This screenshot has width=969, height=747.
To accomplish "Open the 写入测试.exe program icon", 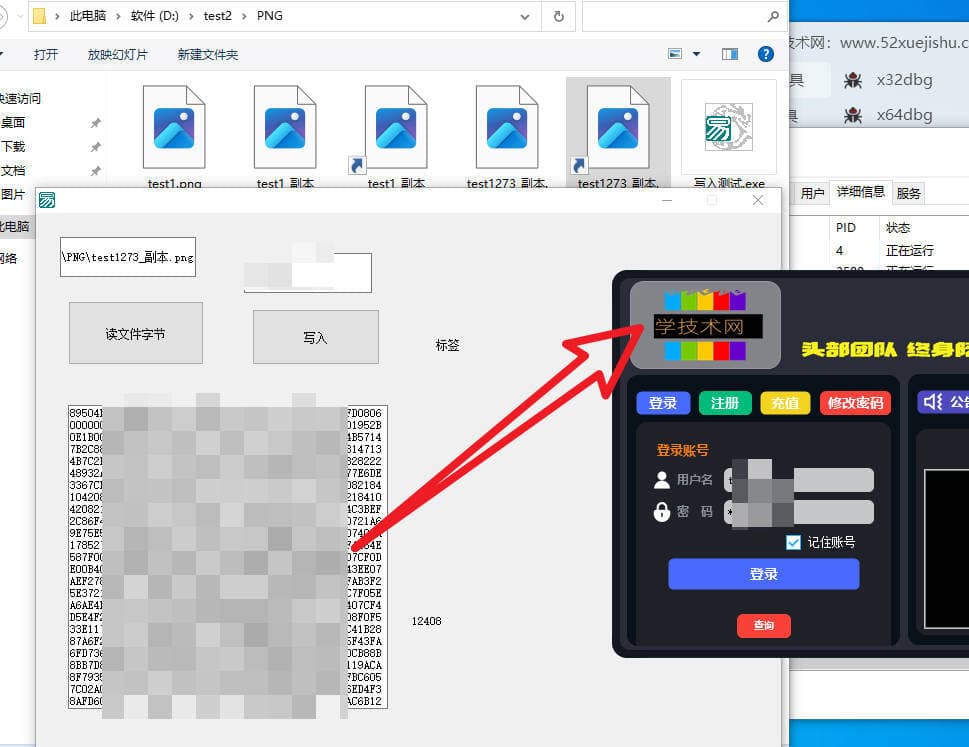I will coord(728,128).
